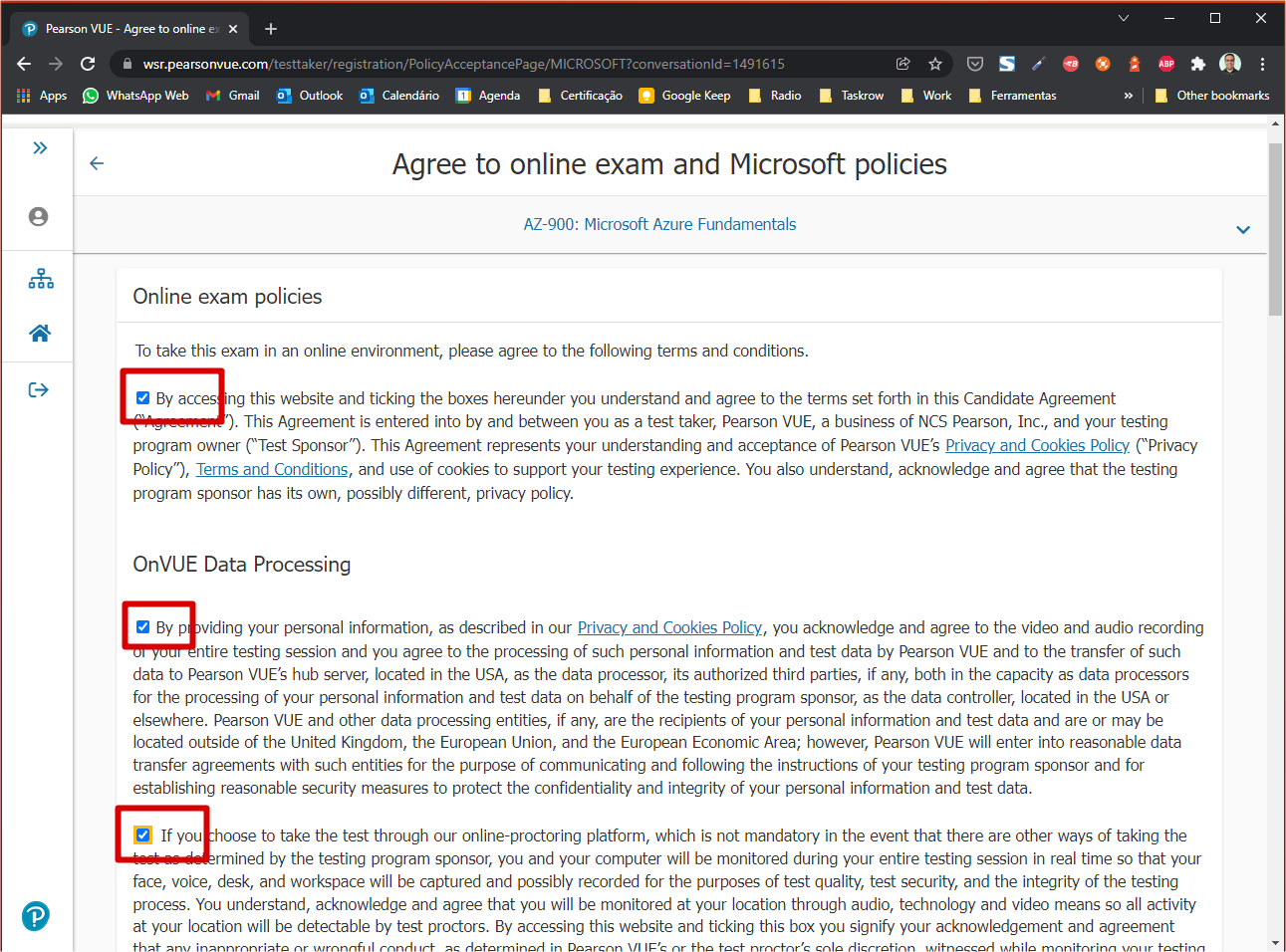1286x952 pixels.
Task: Open the Work bookmarks folder
Action: coord(925,96)
